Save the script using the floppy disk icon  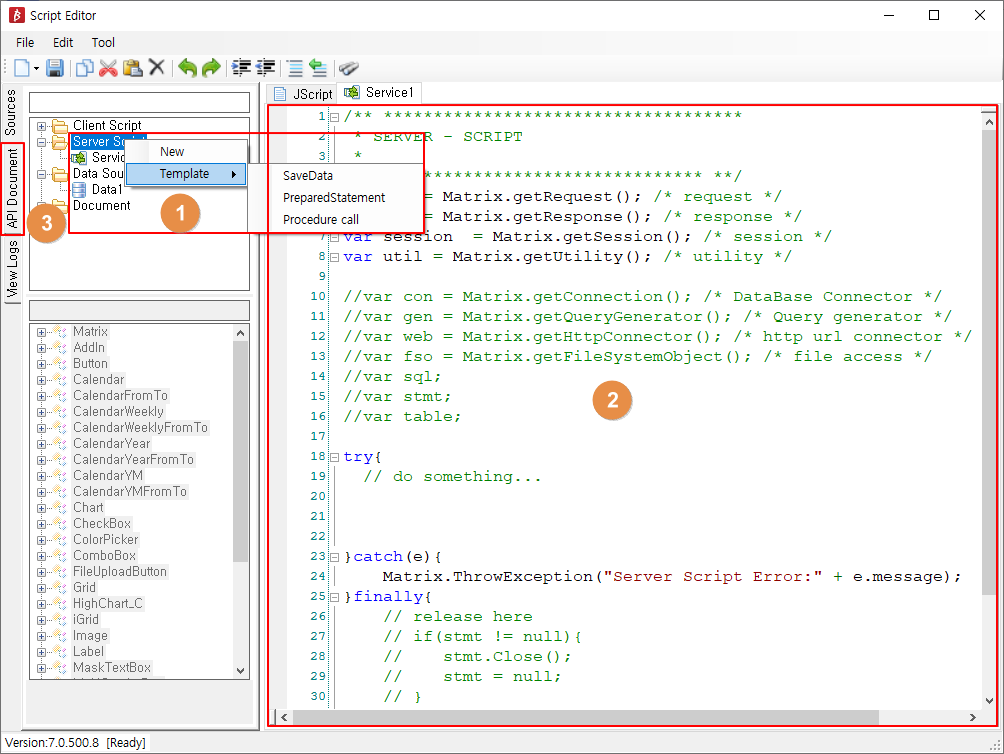pyautogui.click(x=54, y=67)
